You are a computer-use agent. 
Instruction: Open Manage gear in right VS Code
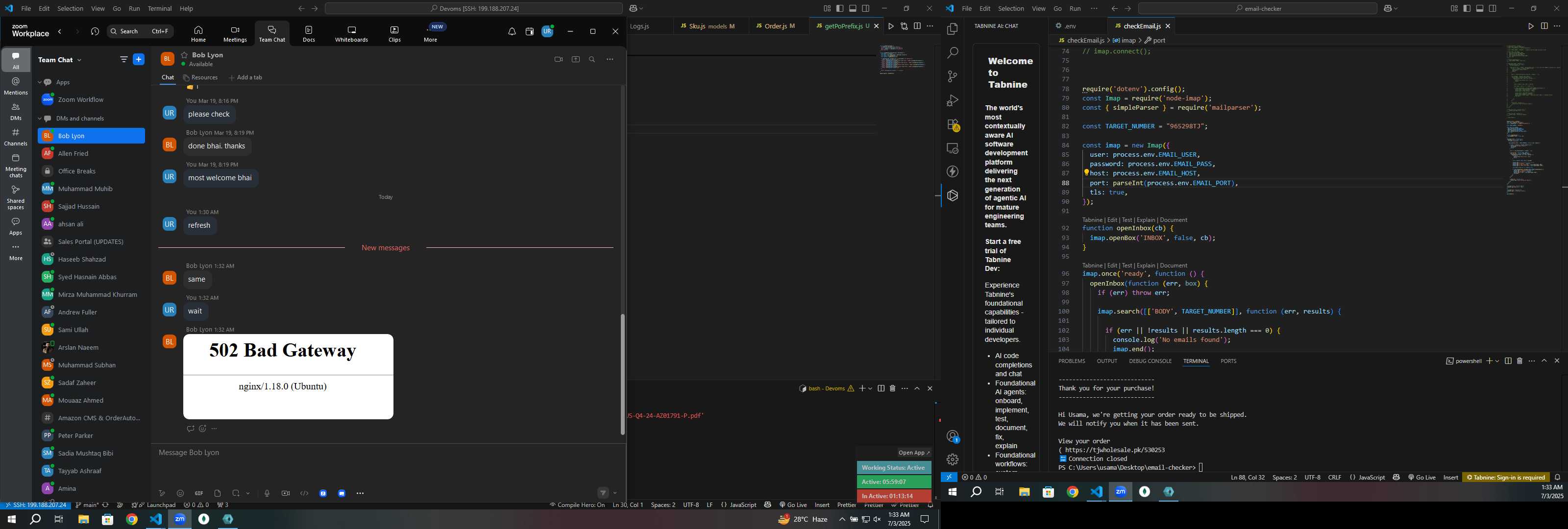[953, 459]
